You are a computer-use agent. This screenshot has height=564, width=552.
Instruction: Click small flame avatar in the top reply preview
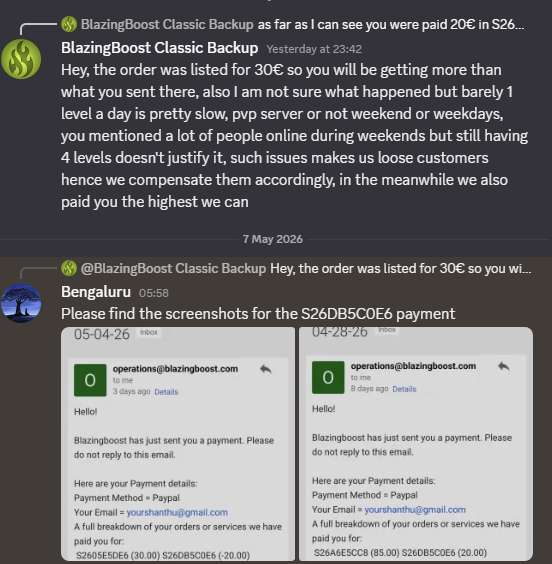[x=69, y=24]
